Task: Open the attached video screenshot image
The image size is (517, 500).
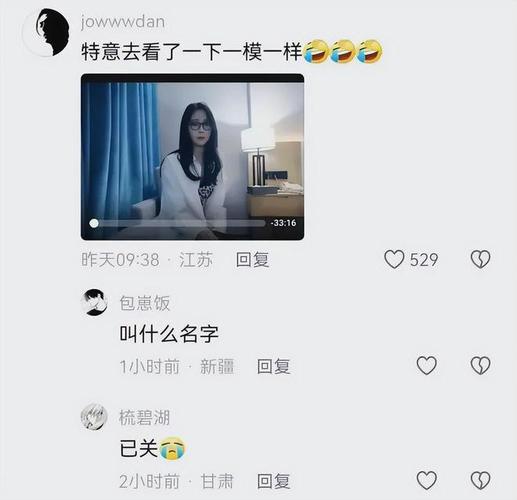Action: coord(192,157)
